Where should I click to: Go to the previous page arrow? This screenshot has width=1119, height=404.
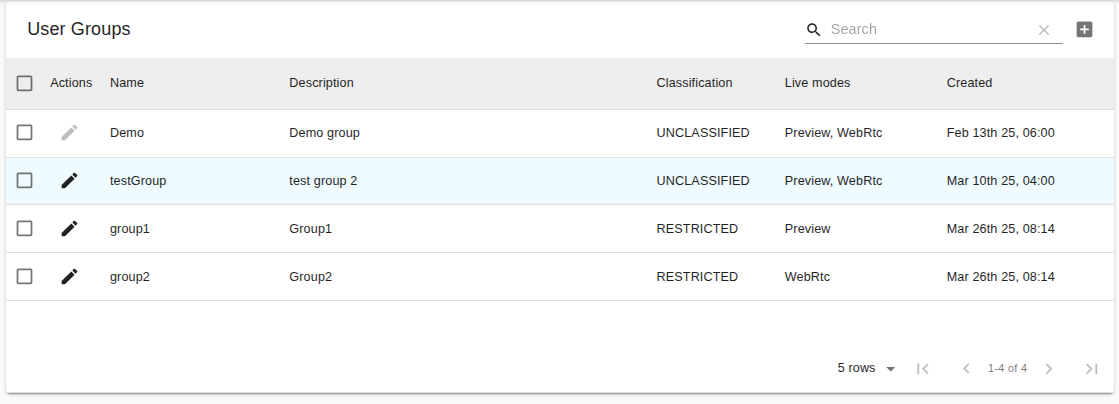click(x=966, y=368)
